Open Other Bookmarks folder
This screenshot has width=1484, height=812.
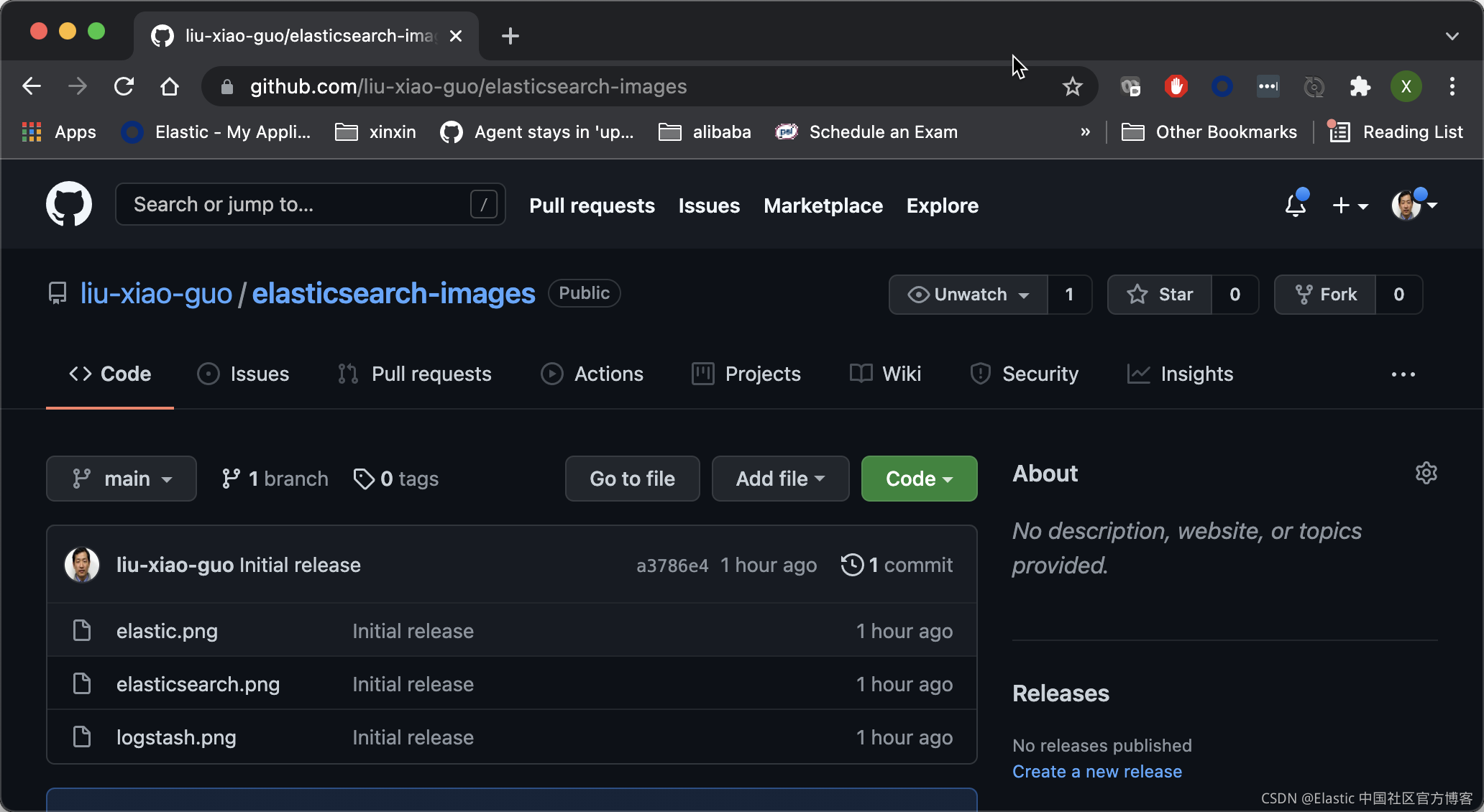(1209, 132)
